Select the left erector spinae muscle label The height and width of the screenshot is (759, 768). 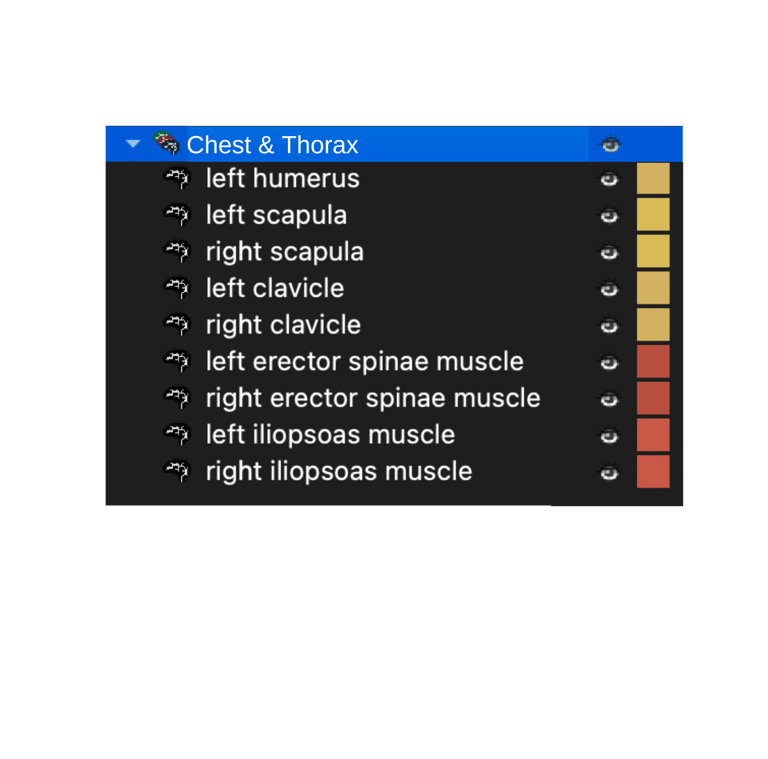tap(364, 361)
